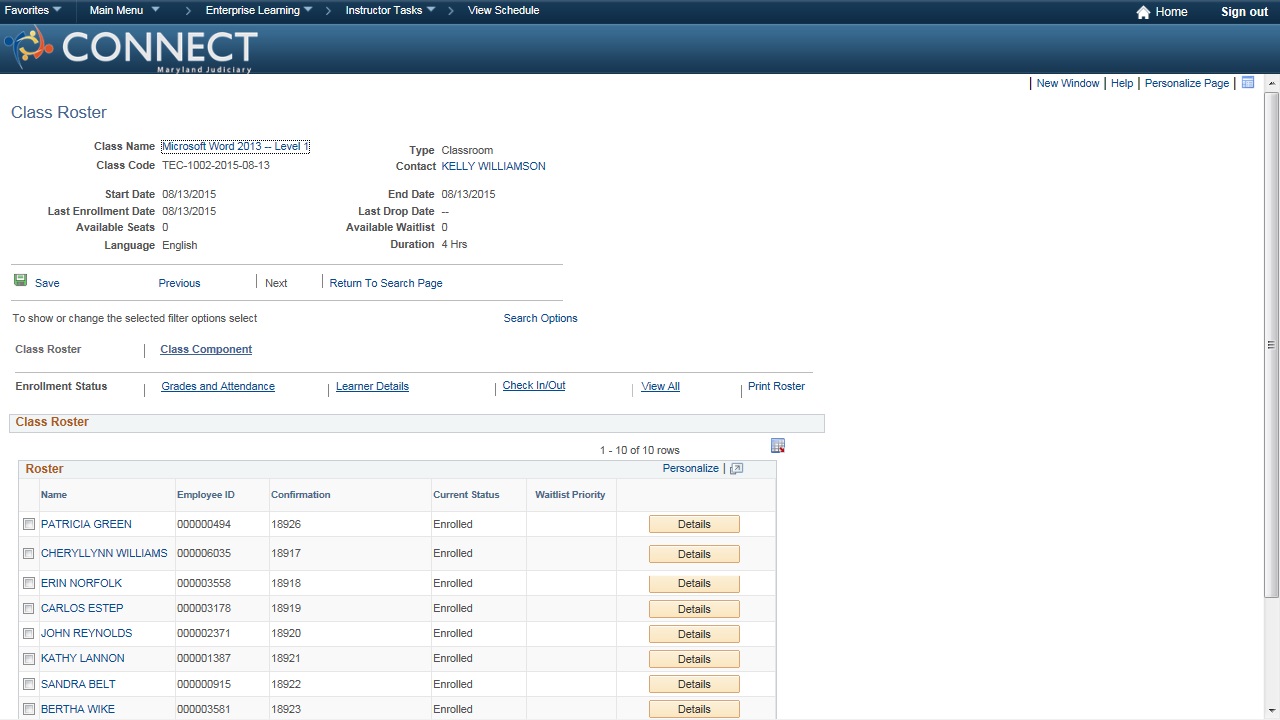The image size is (1280, 720).
Task: Click the Help link
Action: (x=1122, y=83)
